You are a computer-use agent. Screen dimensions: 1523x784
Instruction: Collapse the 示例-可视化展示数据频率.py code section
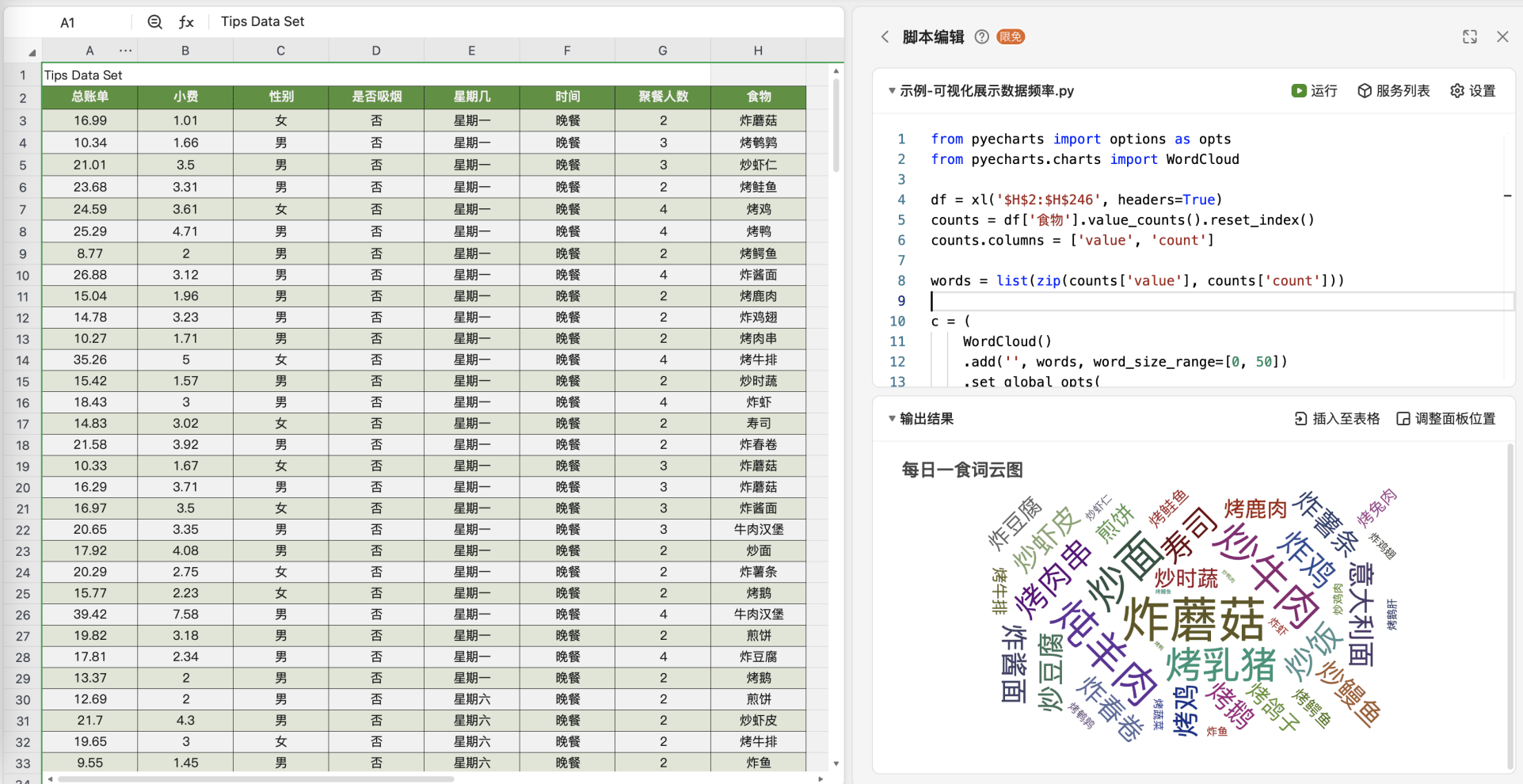click(892, 90)
